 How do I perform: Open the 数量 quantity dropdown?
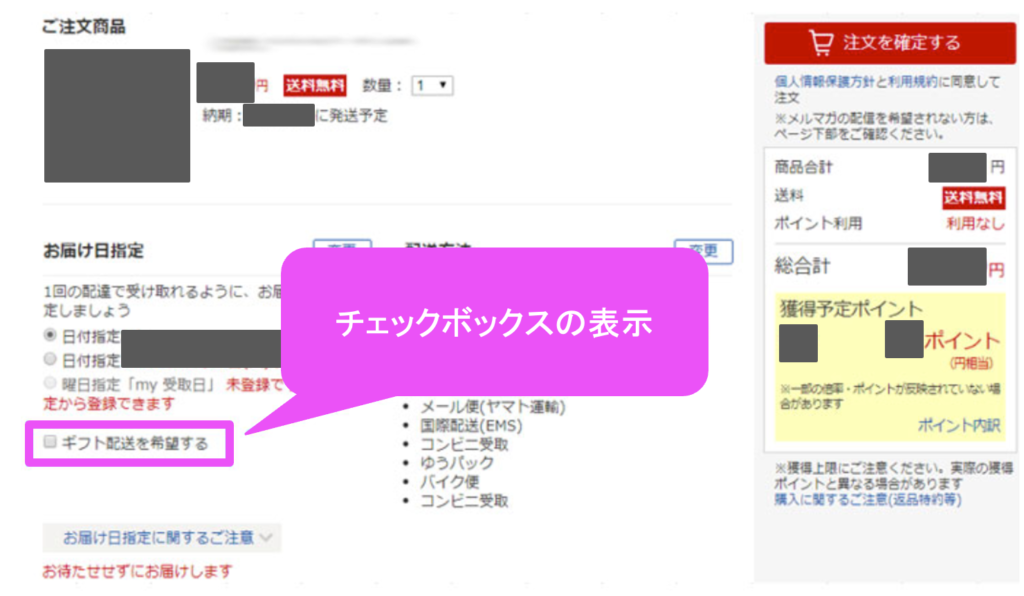pos(432,86)
